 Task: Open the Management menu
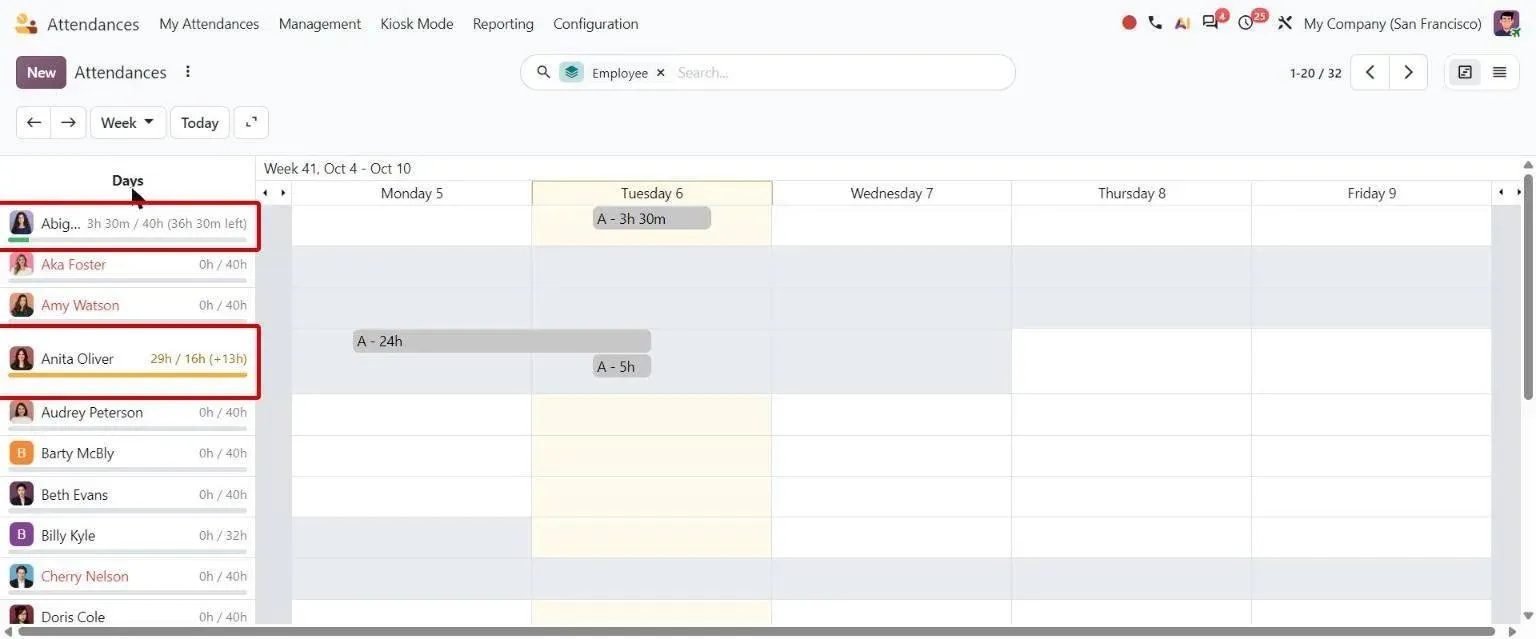[320, 23]
